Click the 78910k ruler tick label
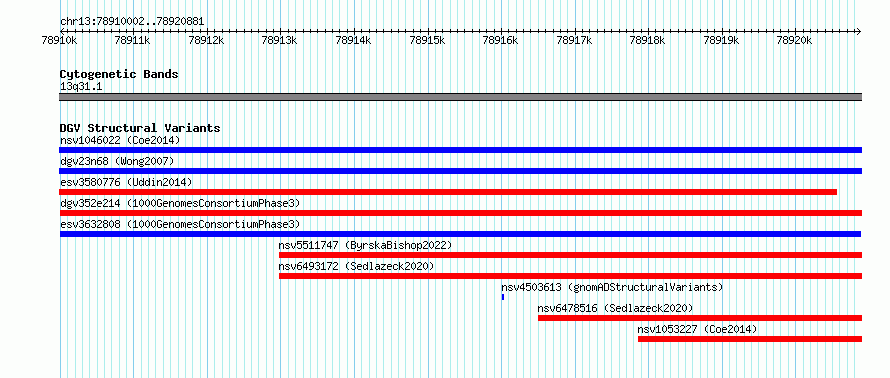890x378 pixels. coord(60,40)
